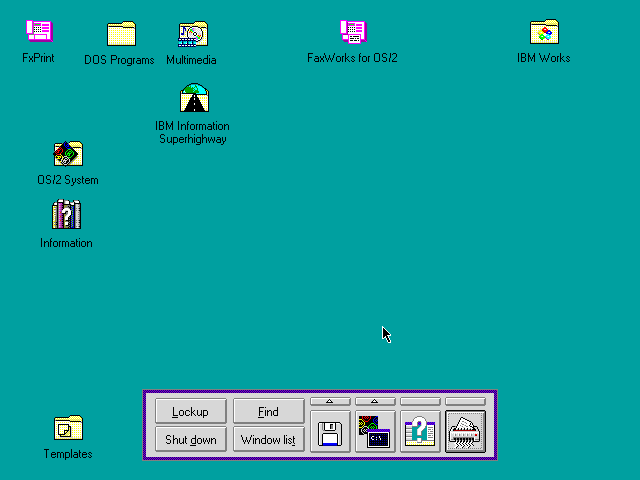Click the Shut down button
This screenshot has height=480, width=640.
click(191, 440)
